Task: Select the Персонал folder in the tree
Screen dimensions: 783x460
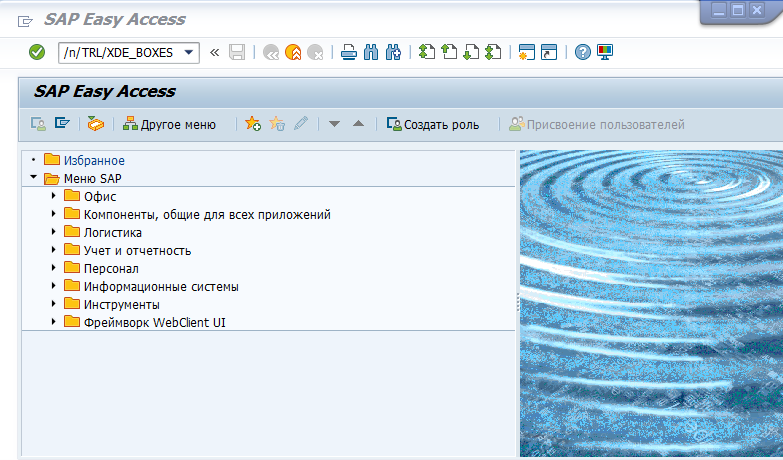Action: tap(111, 269)
